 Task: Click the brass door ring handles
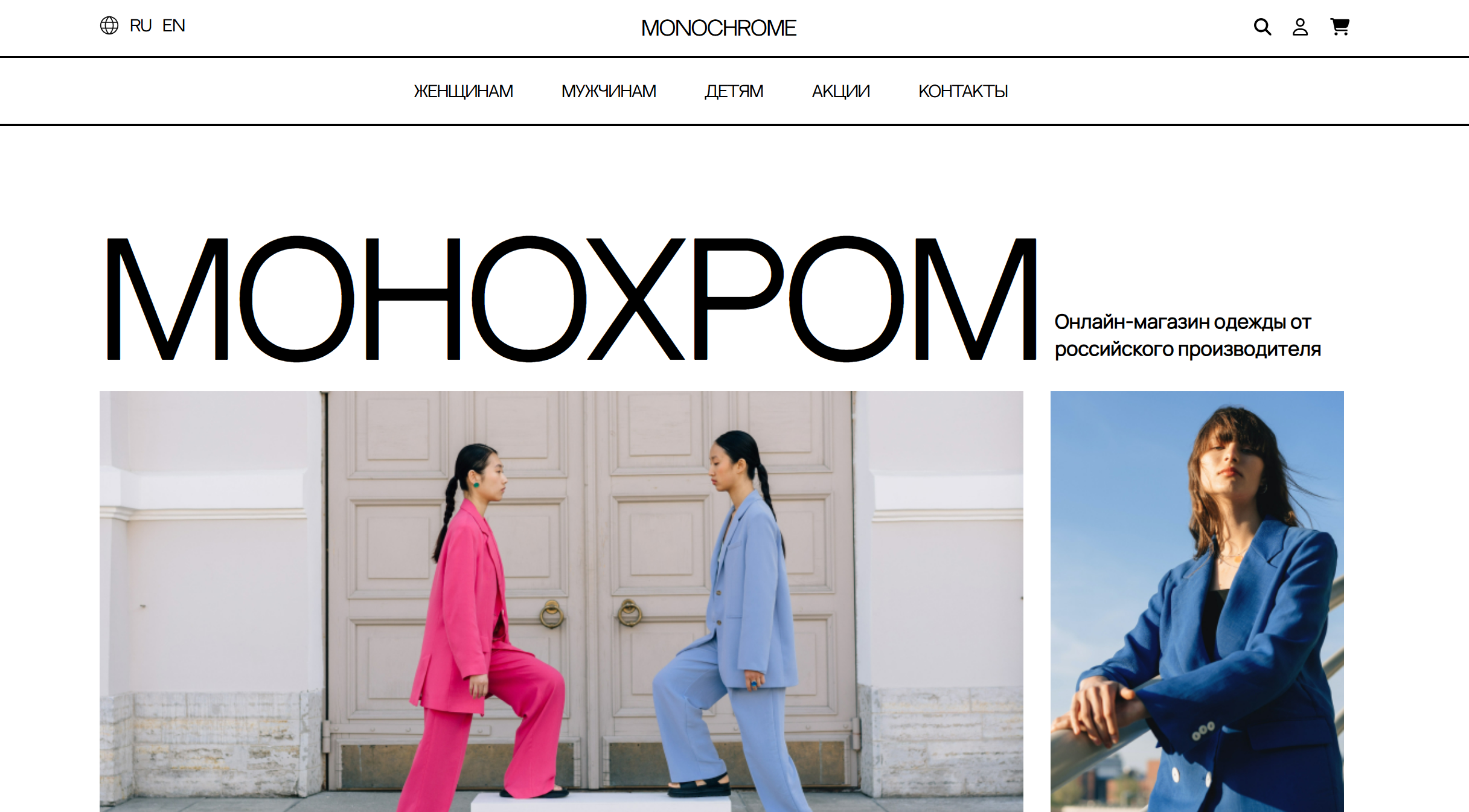590,613
